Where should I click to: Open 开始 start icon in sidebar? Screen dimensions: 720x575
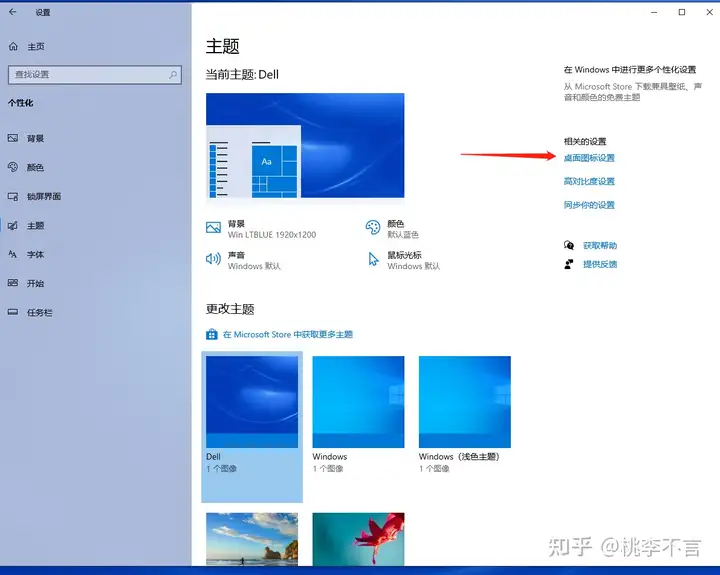pos(13,283)
